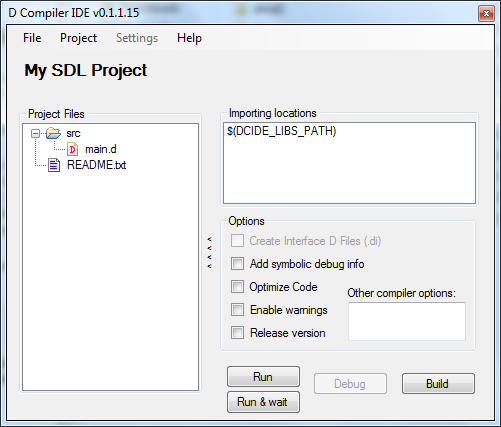The image size is (501, 427).
Task: Select main.d file label in tree
Action: pos(101,149)
